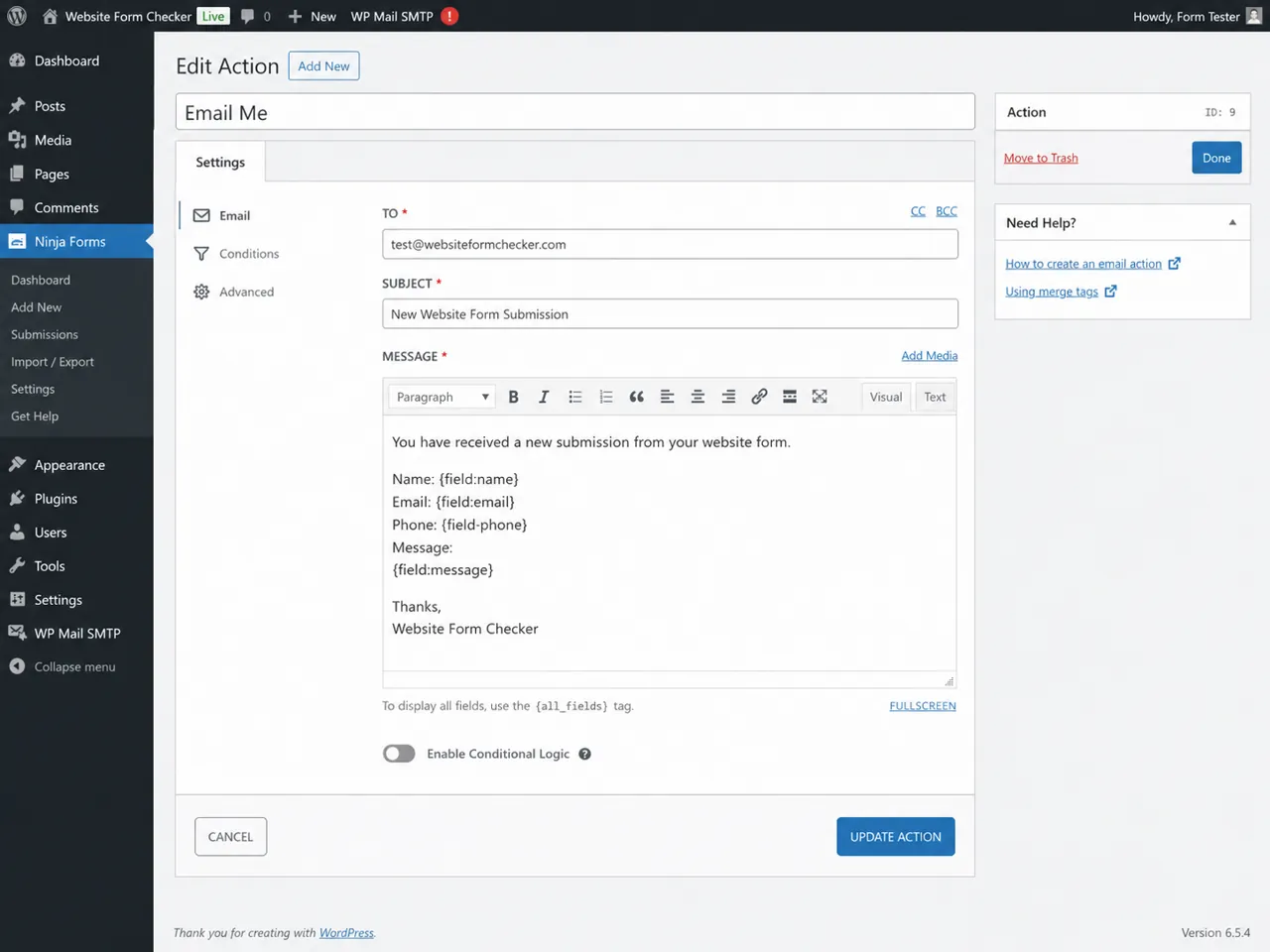
Task: Open the Paragraph format dropdown
Action: coord(442,397)
